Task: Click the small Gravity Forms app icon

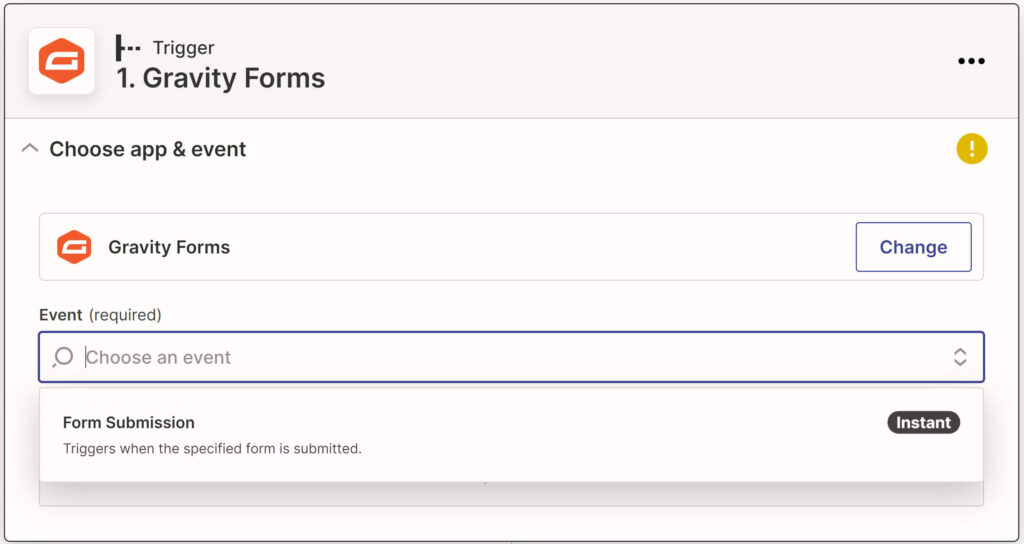Action: click(74, 247)
